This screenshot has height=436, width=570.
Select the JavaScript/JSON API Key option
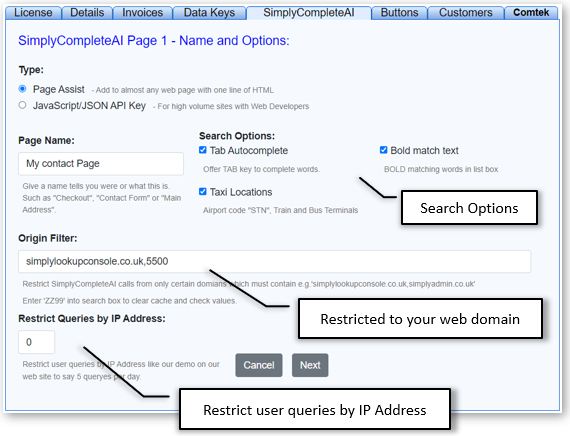pos(23,105)
